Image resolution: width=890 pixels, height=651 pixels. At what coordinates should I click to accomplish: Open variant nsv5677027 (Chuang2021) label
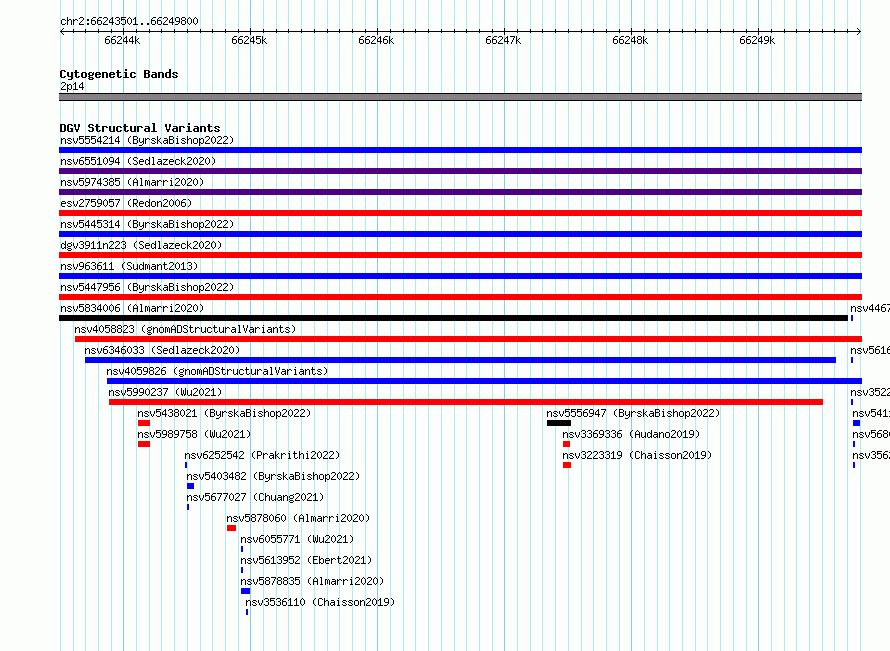click(x=255, y=497)
